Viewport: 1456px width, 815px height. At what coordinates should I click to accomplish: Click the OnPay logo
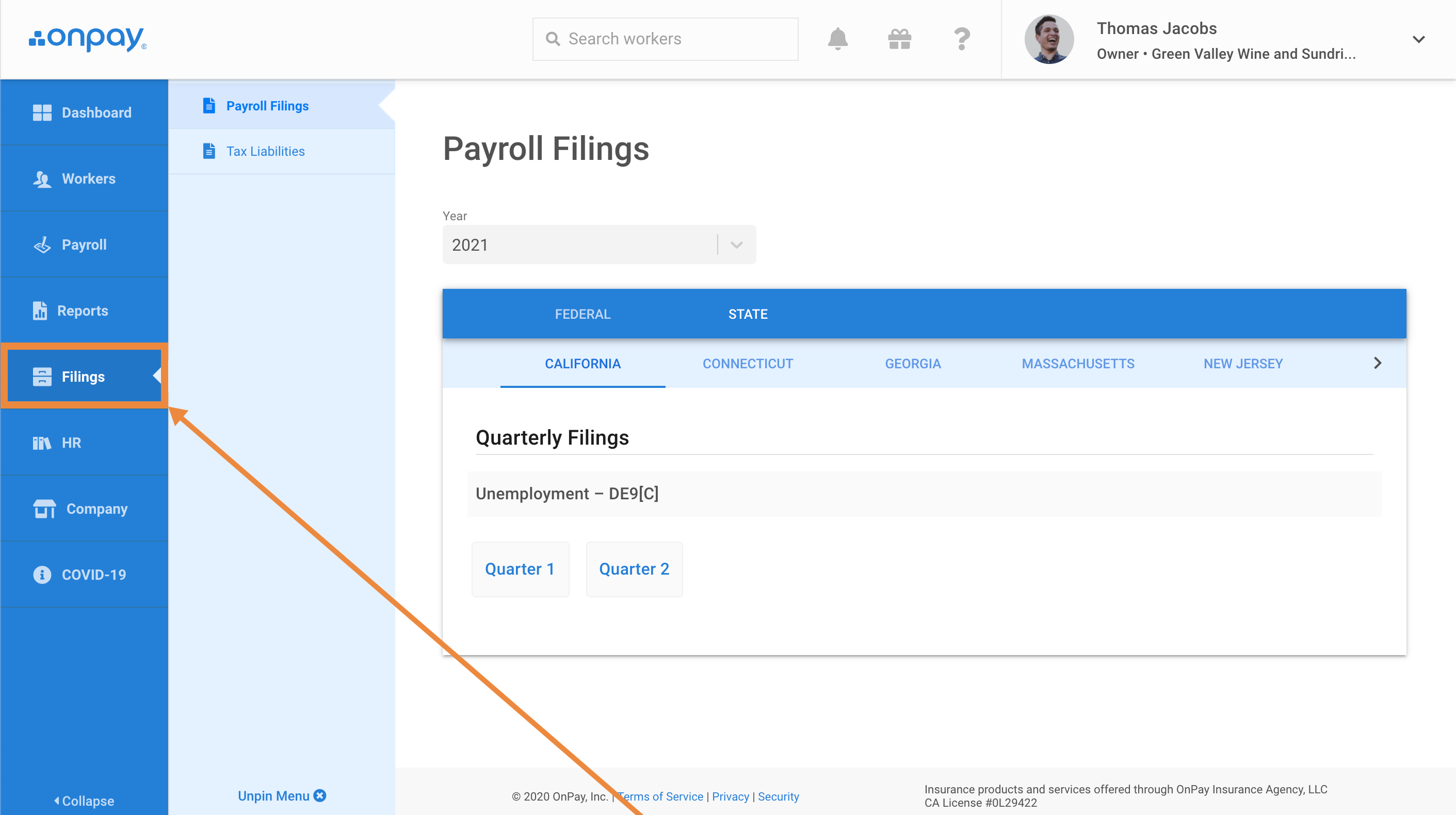point(88,39)
